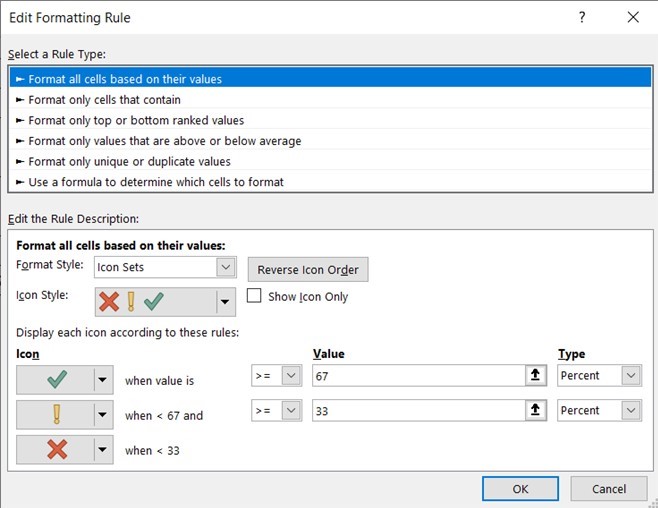
Task: Click the Help question mark icon
Action: click(x=582, y=17)
